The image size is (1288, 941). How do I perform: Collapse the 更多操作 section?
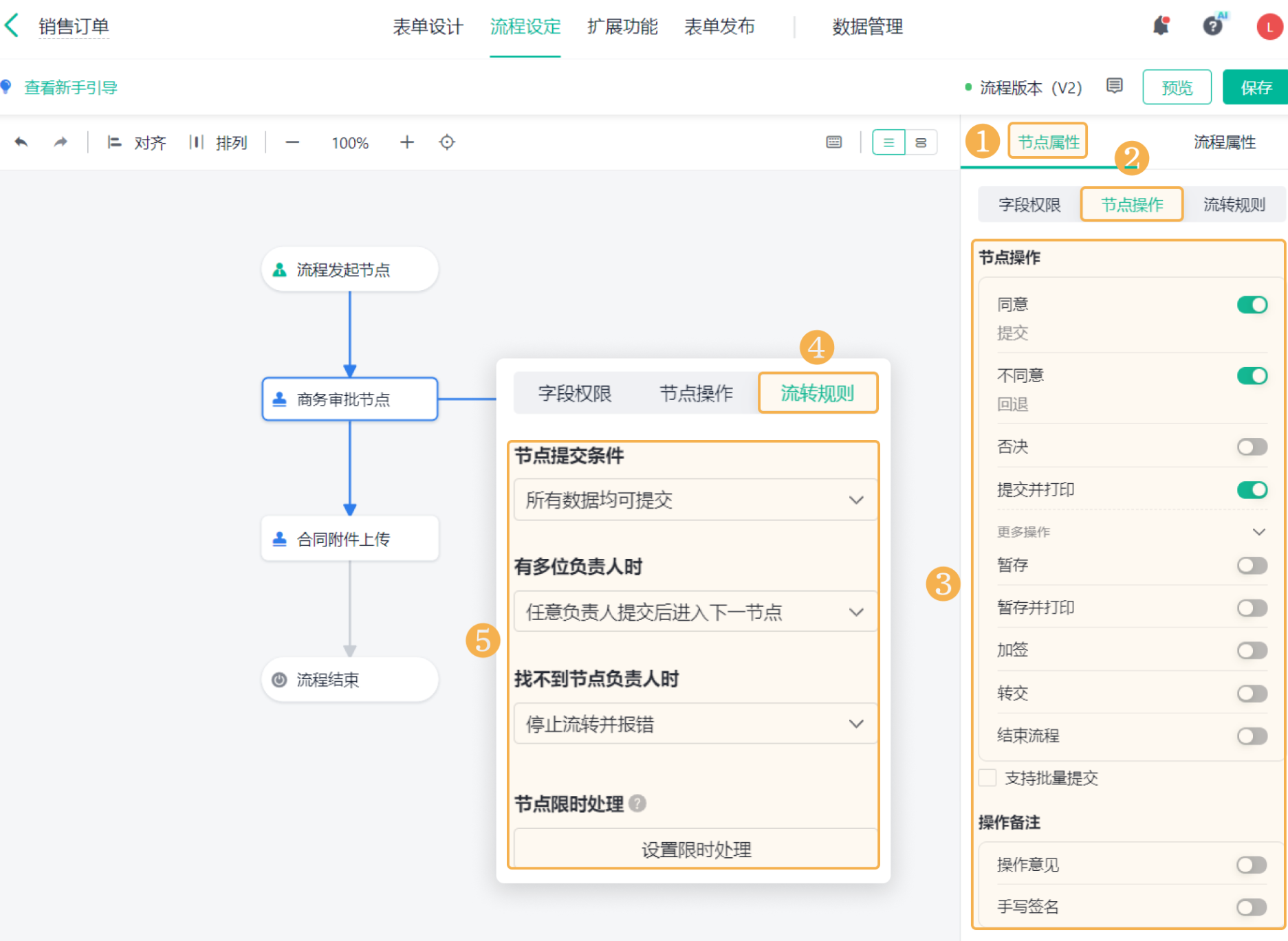[1258, 532]
